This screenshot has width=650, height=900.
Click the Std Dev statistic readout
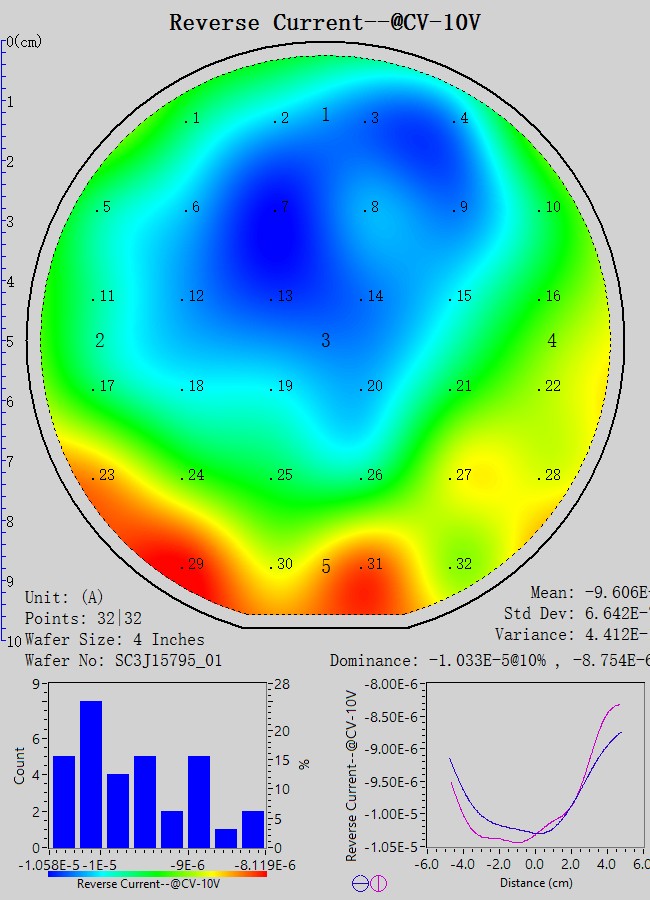coord(576,613)
